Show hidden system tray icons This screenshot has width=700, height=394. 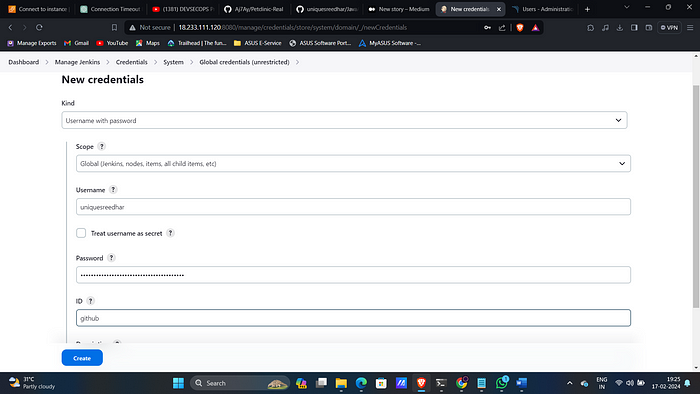570,383
